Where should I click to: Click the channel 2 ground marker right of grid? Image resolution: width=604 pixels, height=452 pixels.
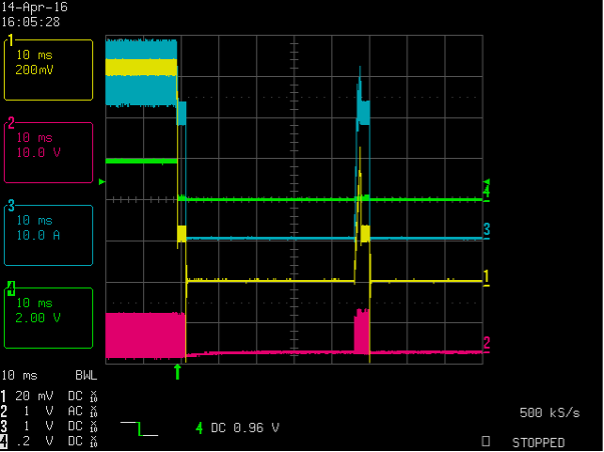point(487,344)
